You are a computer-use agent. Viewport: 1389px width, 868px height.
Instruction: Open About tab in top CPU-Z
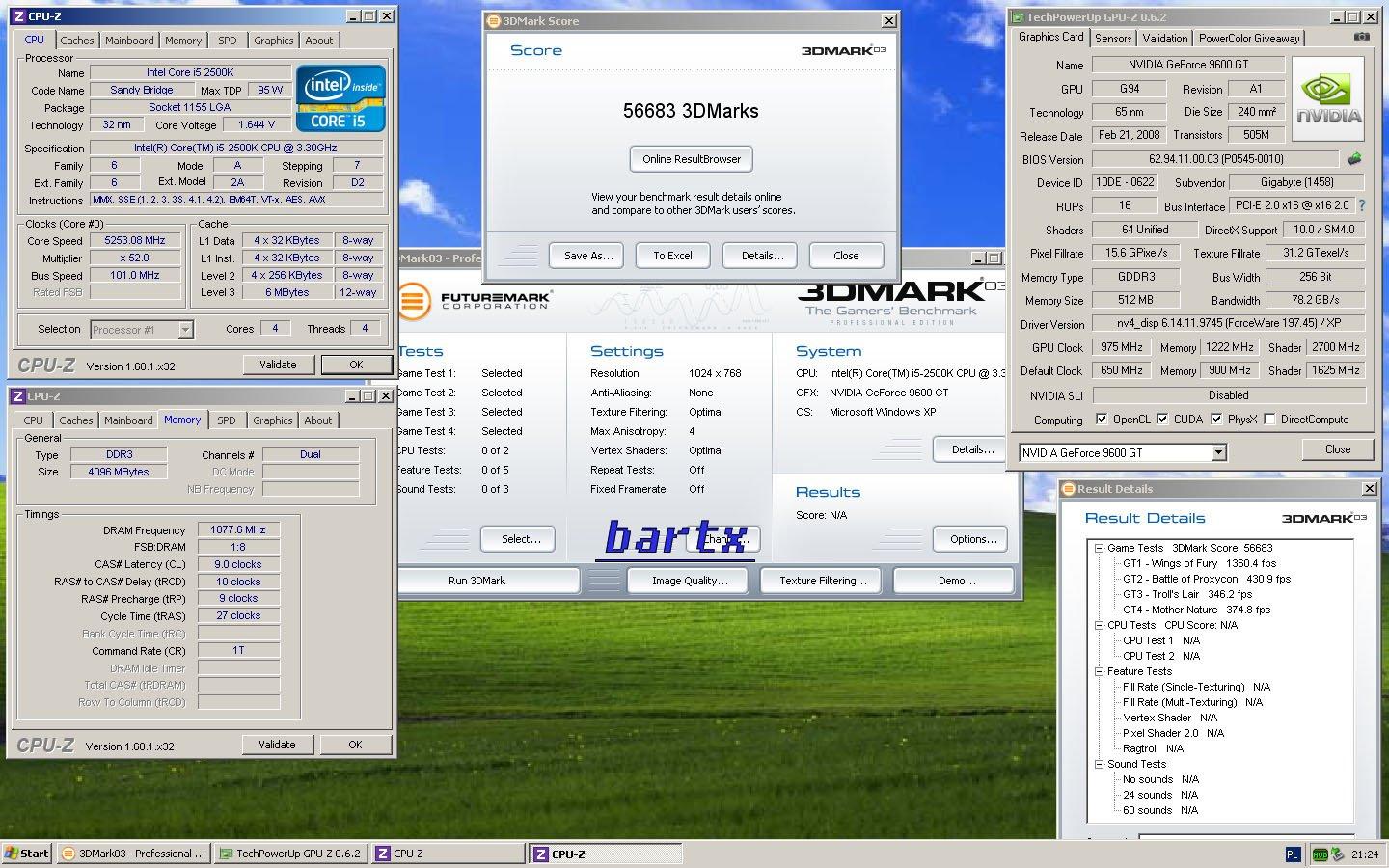pyautogui.click(x=319, y=41)
